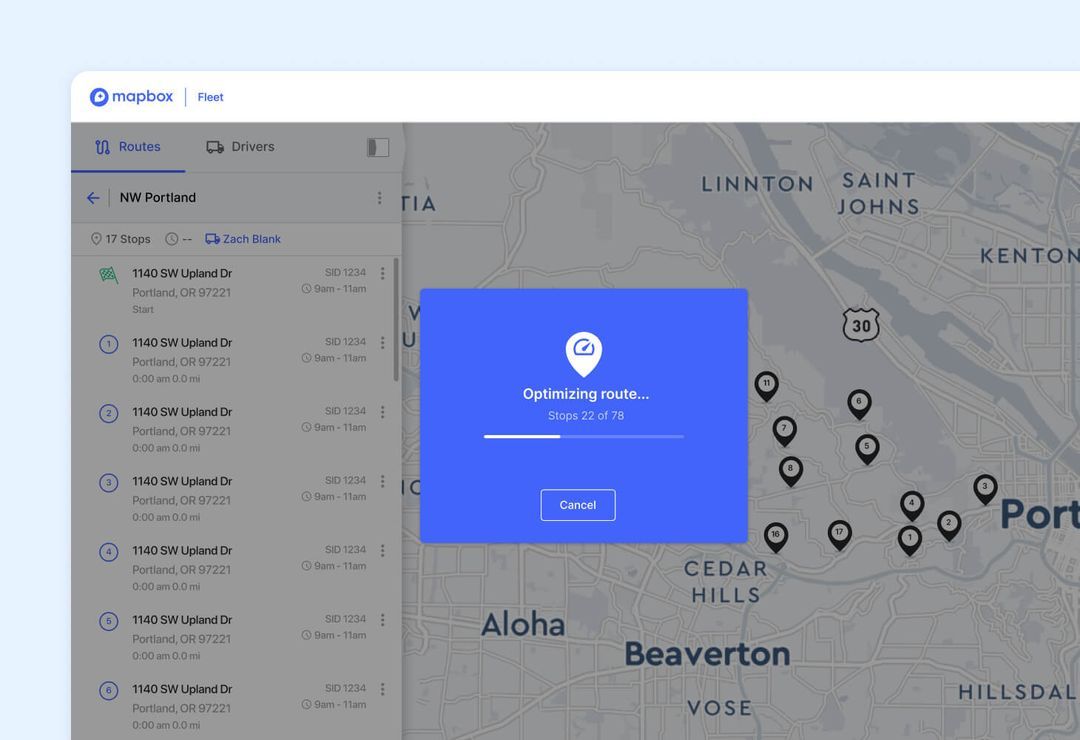Click the pin icon next to 17 Stops
The image size is (1080, 740).
coord(95,238)
